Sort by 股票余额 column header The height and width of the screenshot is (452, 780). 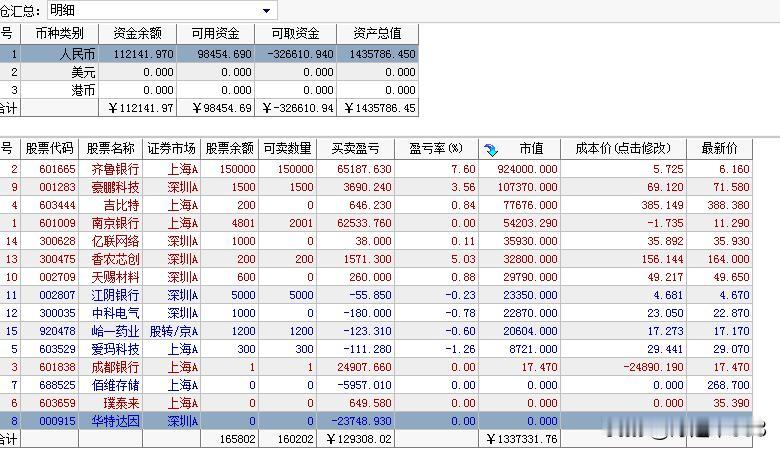click(229, 149)
